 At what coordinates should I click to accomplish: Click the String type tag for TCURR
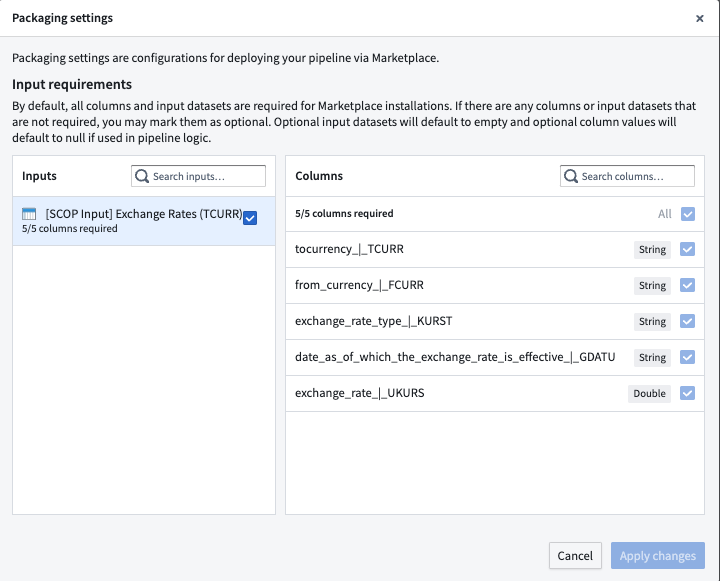652,249
